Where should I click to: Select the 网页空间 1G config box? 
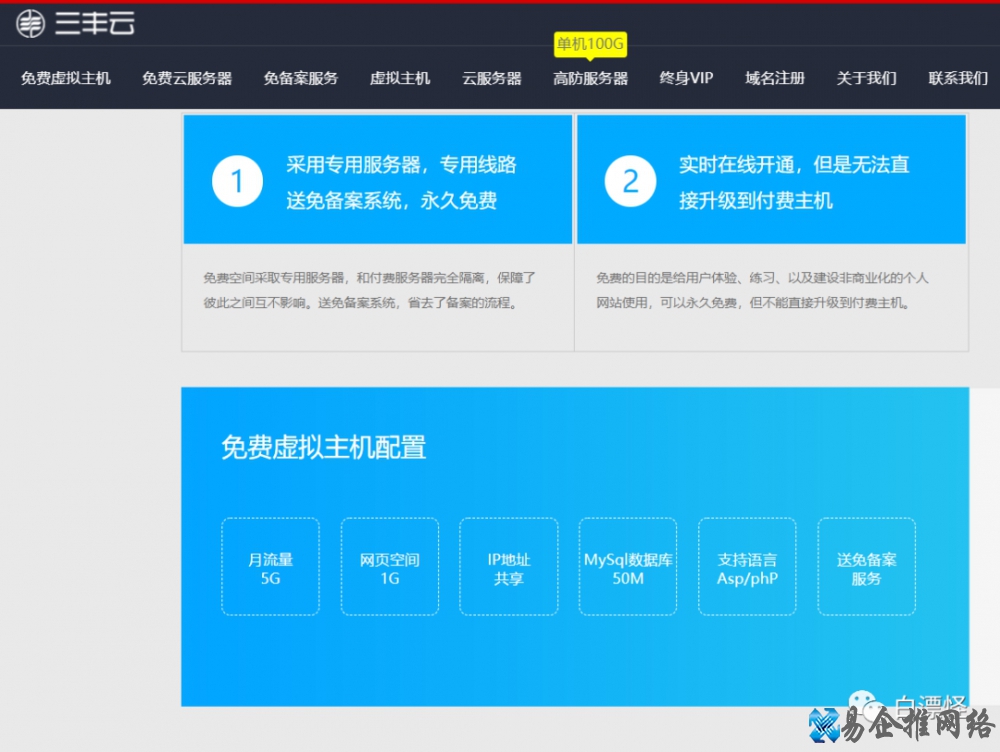tap(389, 567)
